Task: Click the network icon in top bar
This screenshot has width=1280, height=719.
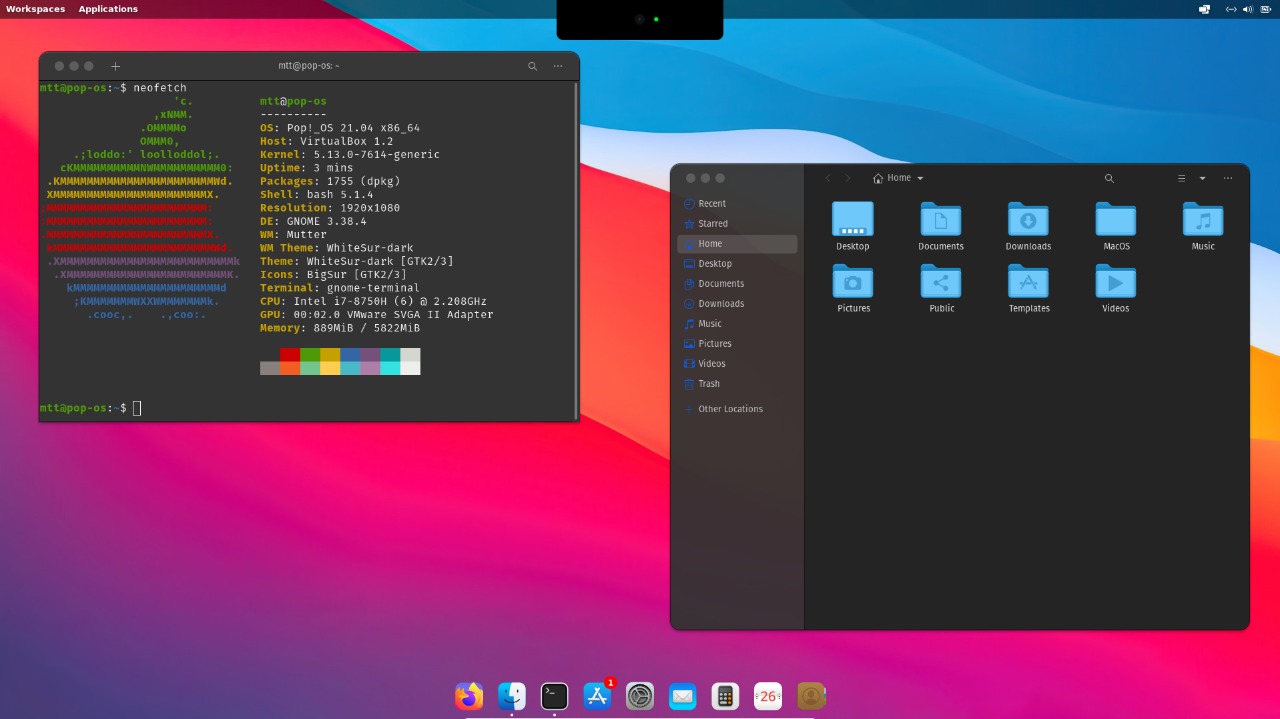Action: tap(1231, 9)
